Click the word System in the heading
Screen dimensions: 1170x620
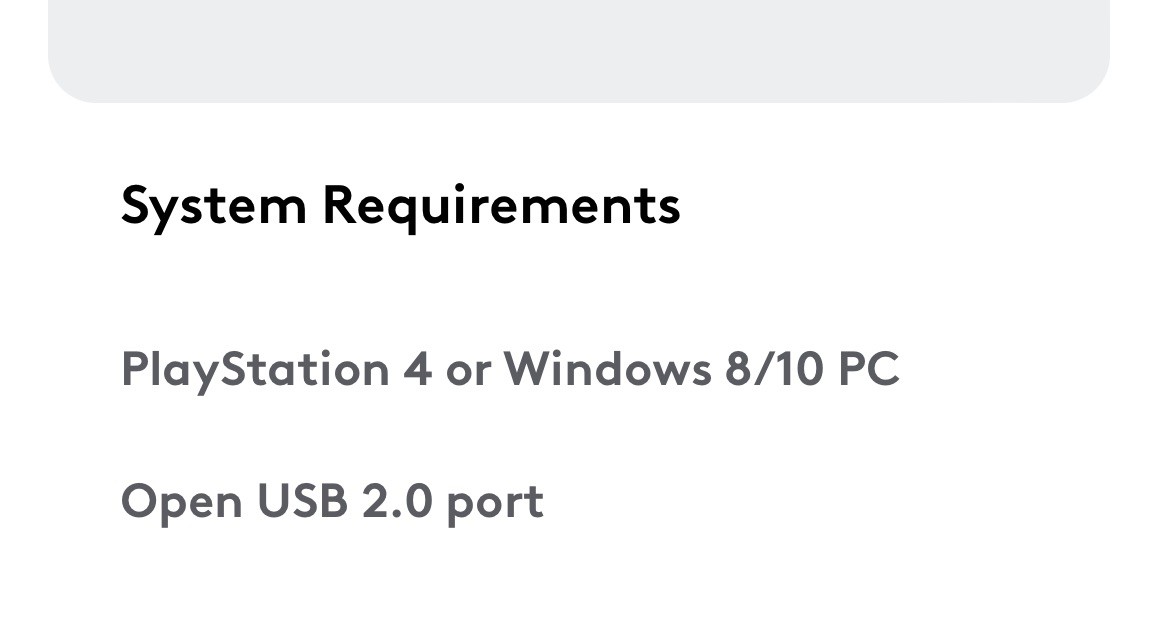pos(214,207)
